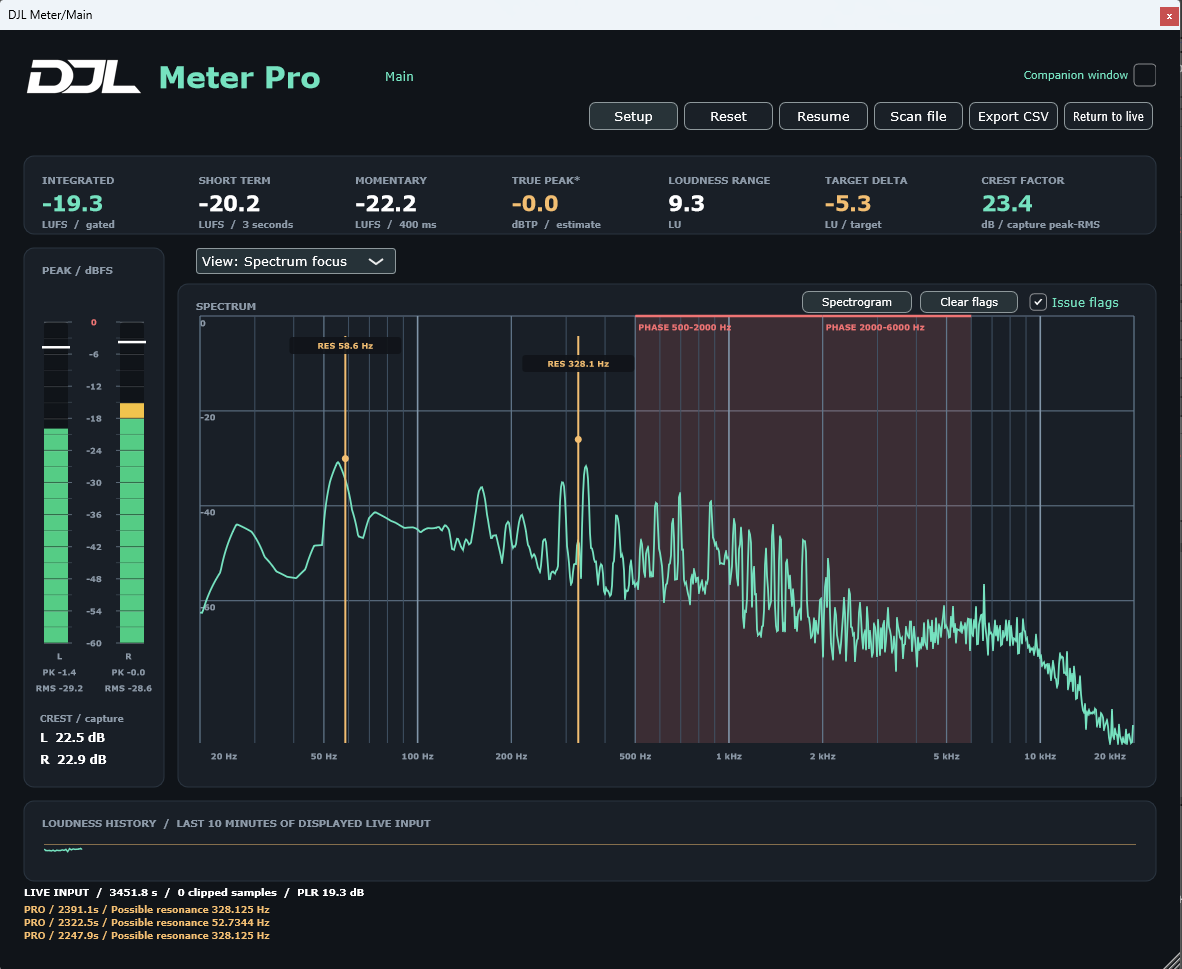Viewport: 1182px width, 969px height.
Task: Open the View: Spectrum focus dropdown
Action: point(296,262)
